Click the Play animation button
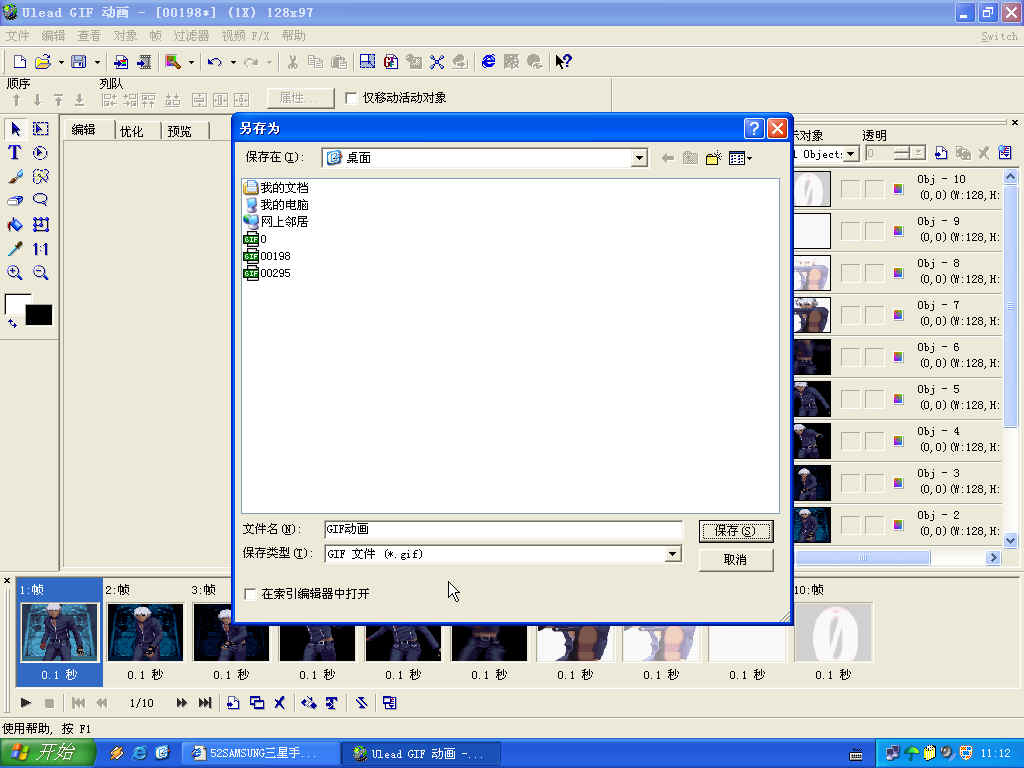1024x768 pixels. 25,703
